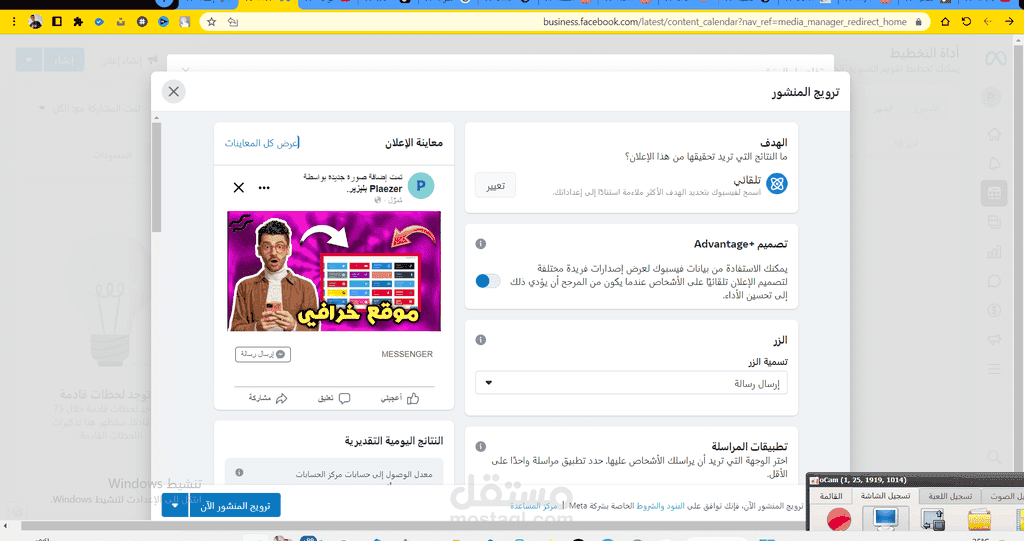Click the blue checkmark extension icon
The width and height of the screenshot is (1024, 541).
click(x=99, y=22)
